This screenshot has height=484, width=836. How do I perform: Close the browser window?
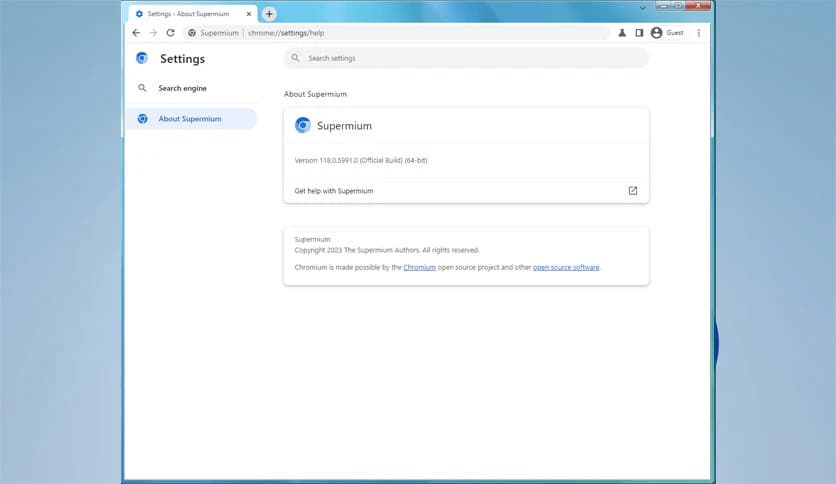(698, 5)
